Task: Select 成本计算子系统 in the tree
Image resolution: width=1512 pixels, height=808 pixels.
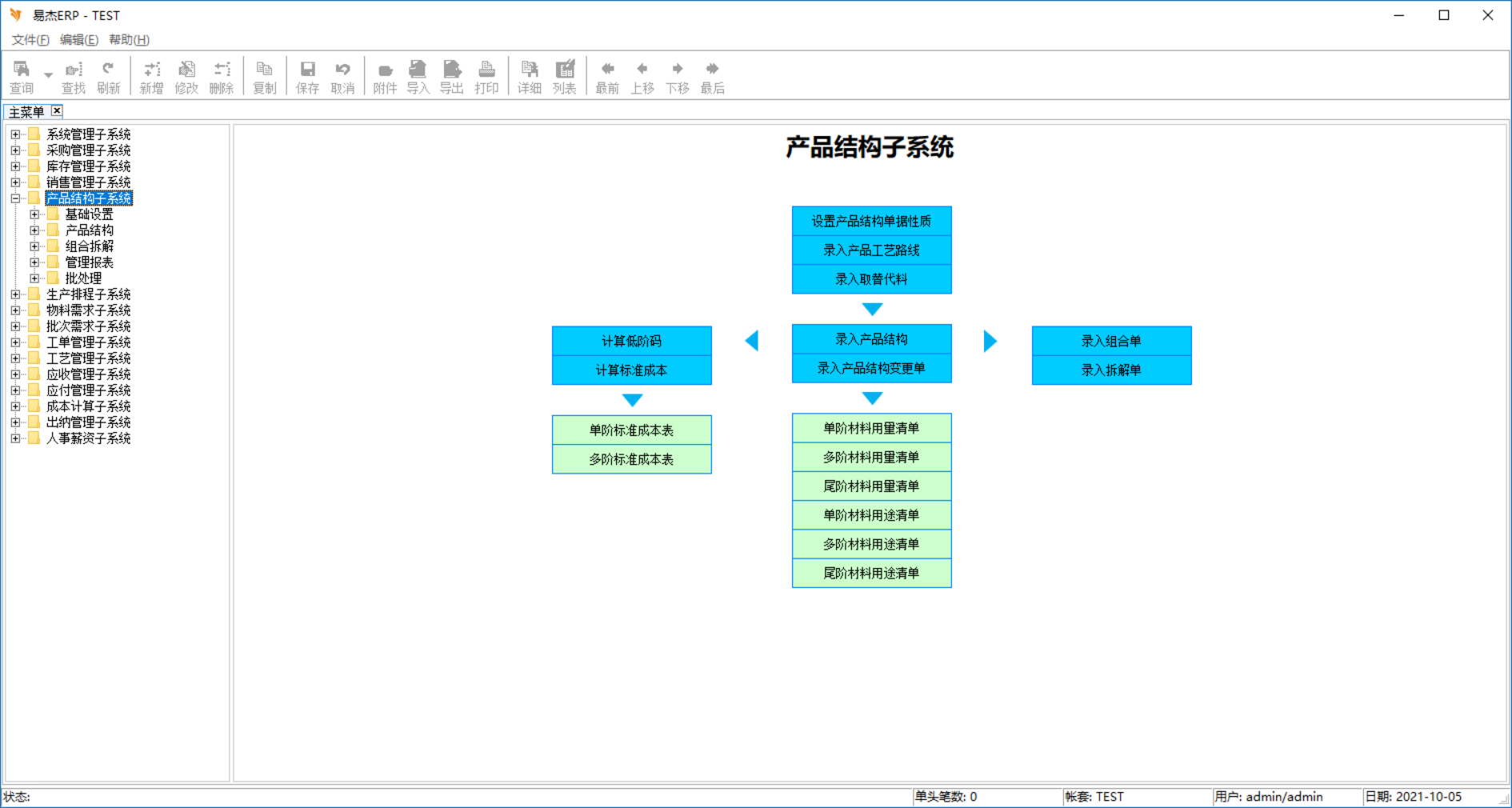Action: pyautogui.click(x=88, y=406)
